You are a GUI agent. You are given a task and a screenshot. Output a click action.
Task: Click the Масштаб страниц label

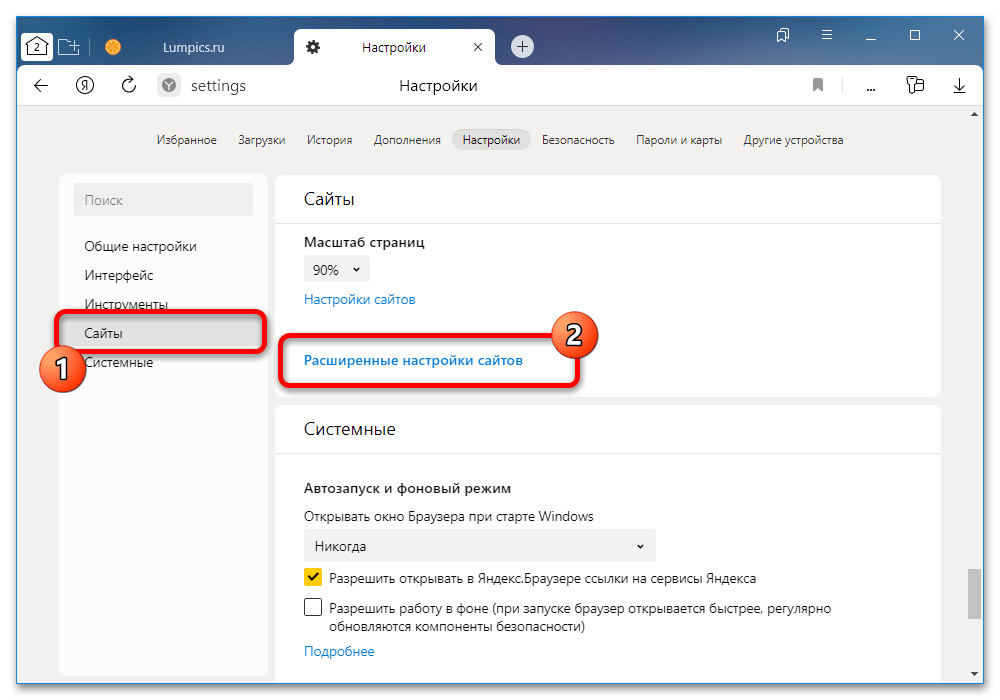(364, 242)
